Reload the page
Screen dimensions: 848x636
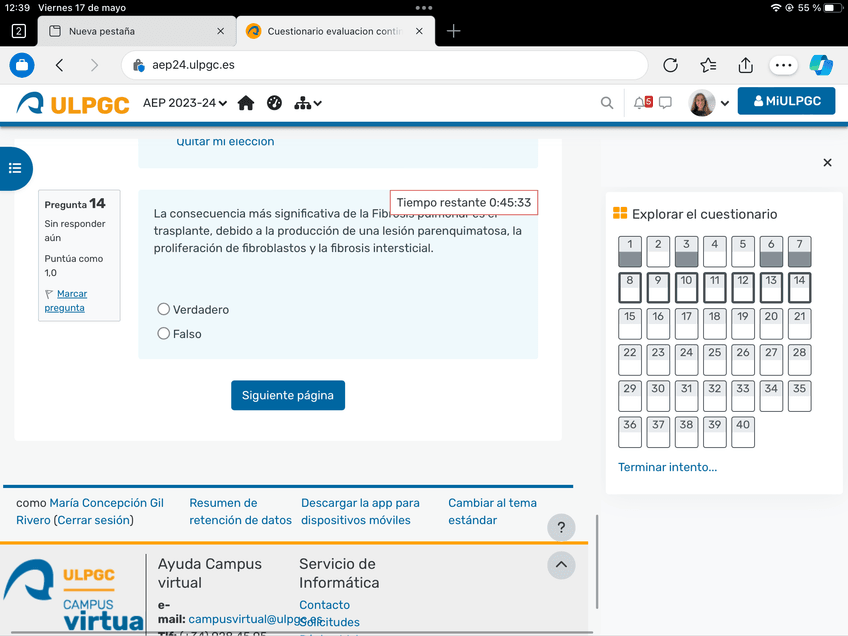coord(671,65)
